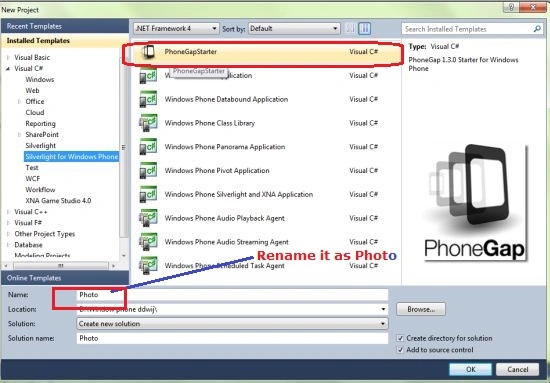Toggle Create directory for solution checkbox
This screenshot has width=550, height=383.
(400, 338)
